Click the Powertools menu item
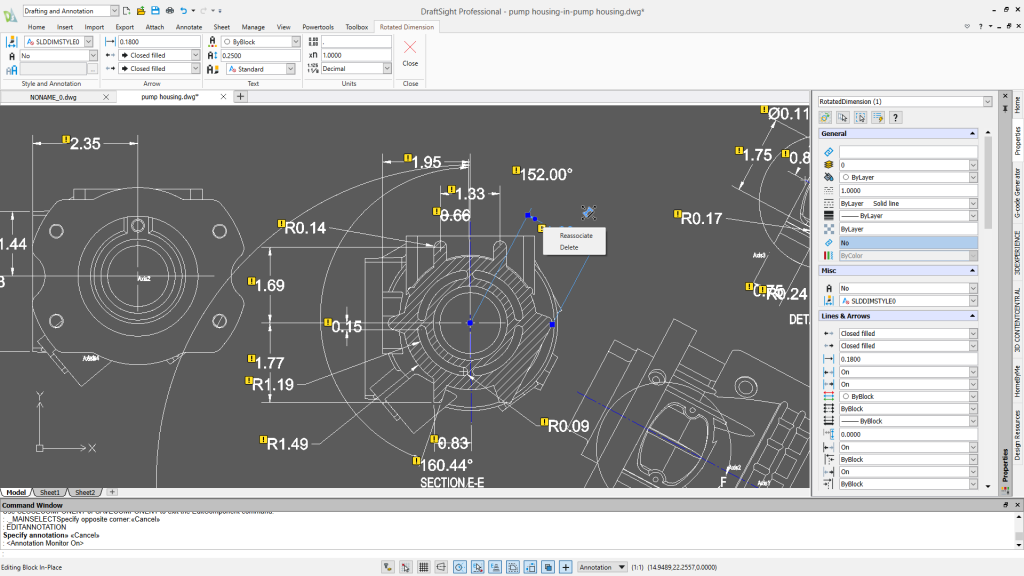Viewport: 1024px width, 576px height. [317, 27]
